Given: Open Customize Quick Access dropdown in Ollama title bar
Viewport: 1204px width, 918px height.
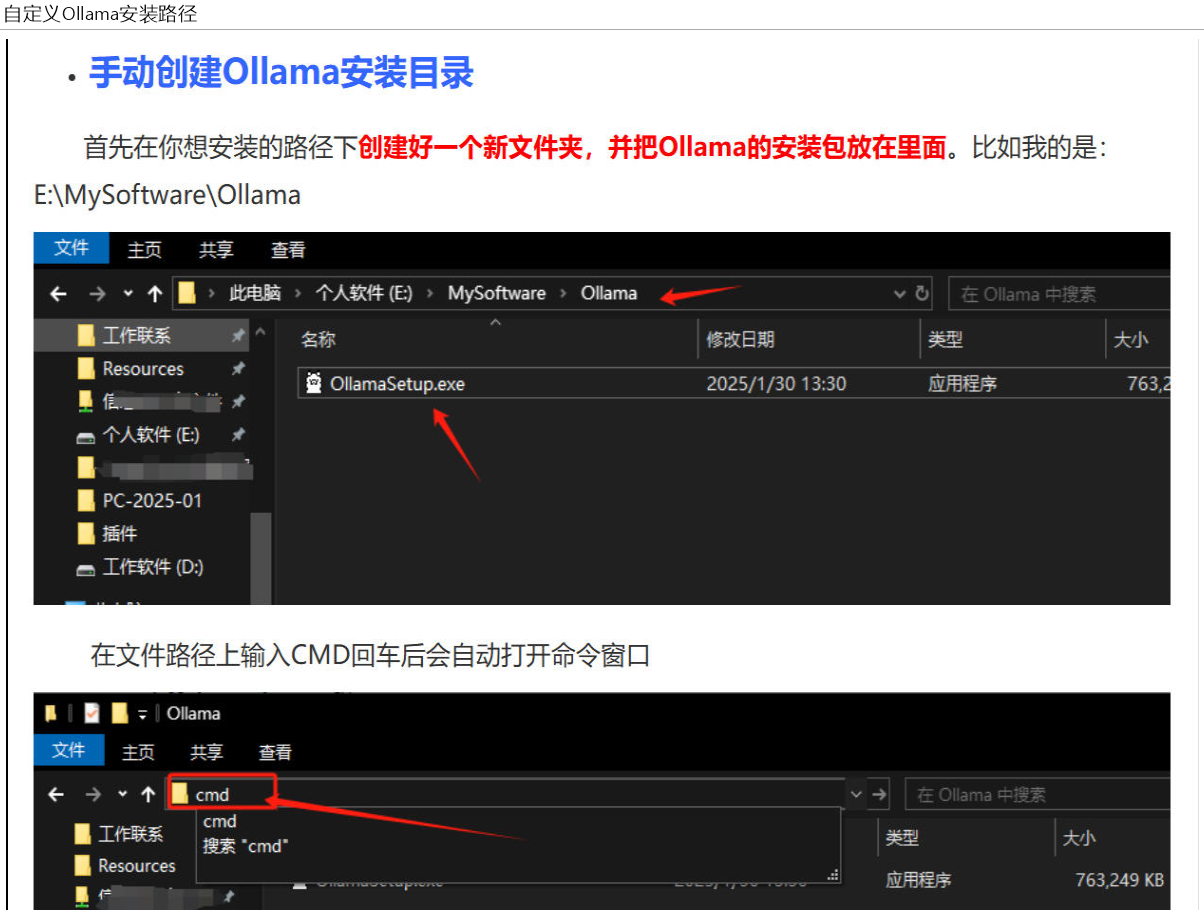Looking at the screenshot, I should (143, 713).
